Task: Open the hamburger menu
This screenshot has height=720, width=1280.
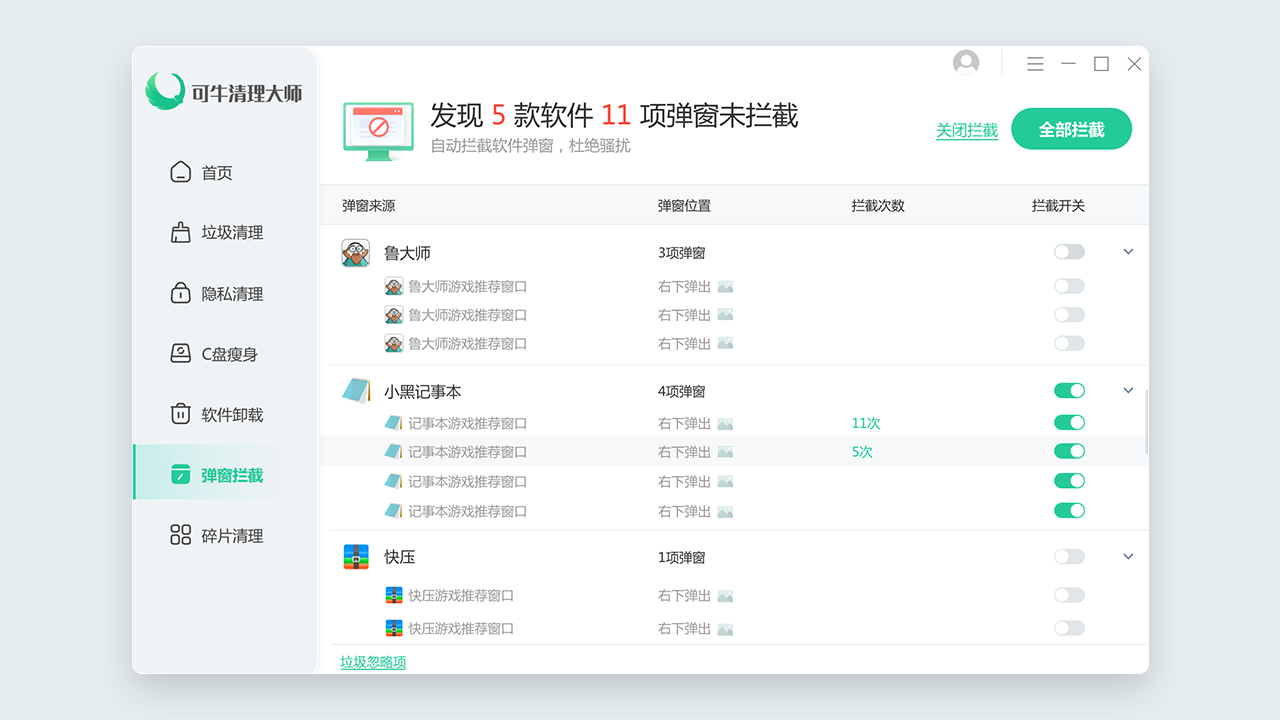Action: tap(1035, 63)
